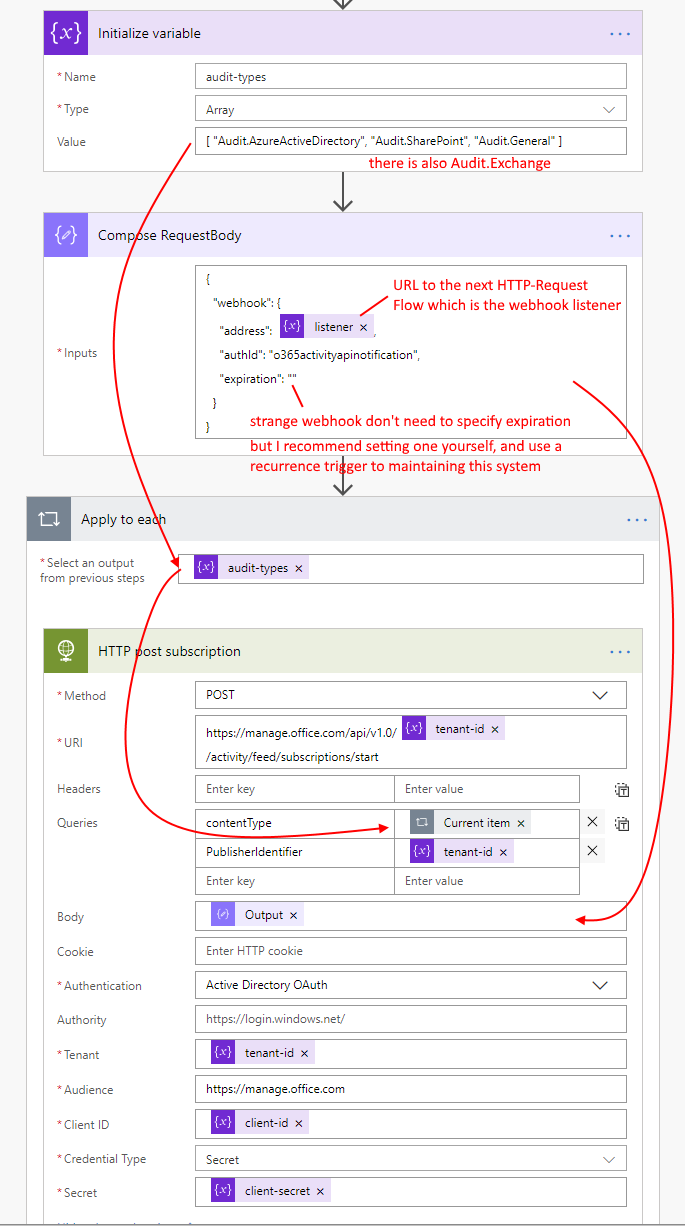Image resolution: width=685 pixels, height=1226 pixels.
Task: Remove the listener token from webhook address
Action: 364,327
